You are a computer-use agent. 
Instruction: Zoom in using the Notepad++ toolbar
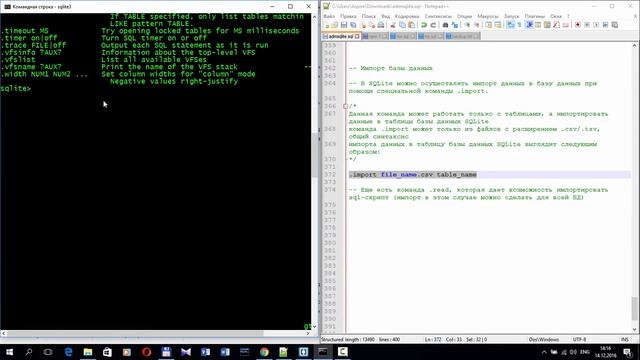(x=467, y=25)
